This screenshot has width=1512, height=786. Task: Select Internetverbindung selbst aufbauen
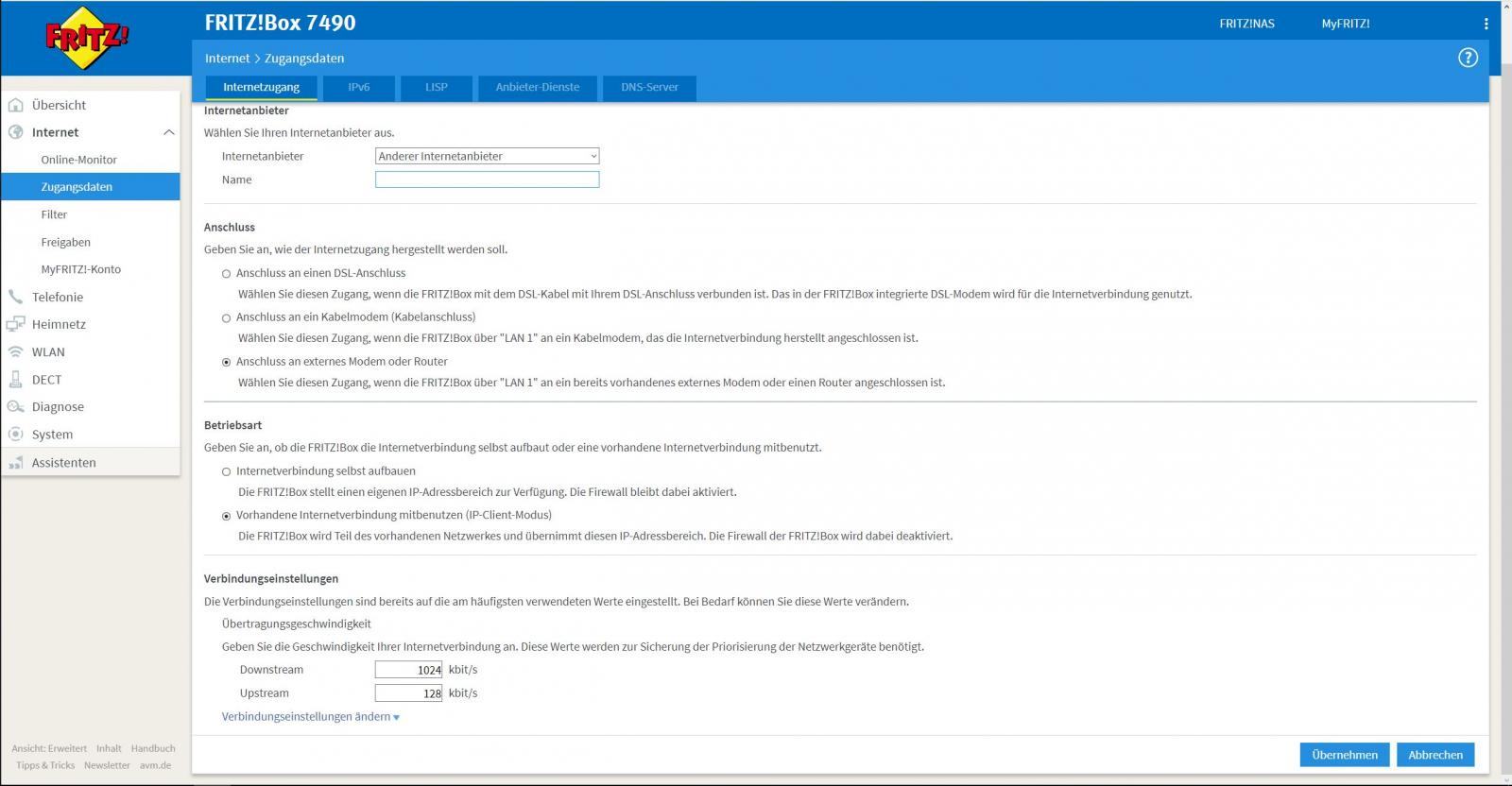pyautogui.click(x=226, y=471)
